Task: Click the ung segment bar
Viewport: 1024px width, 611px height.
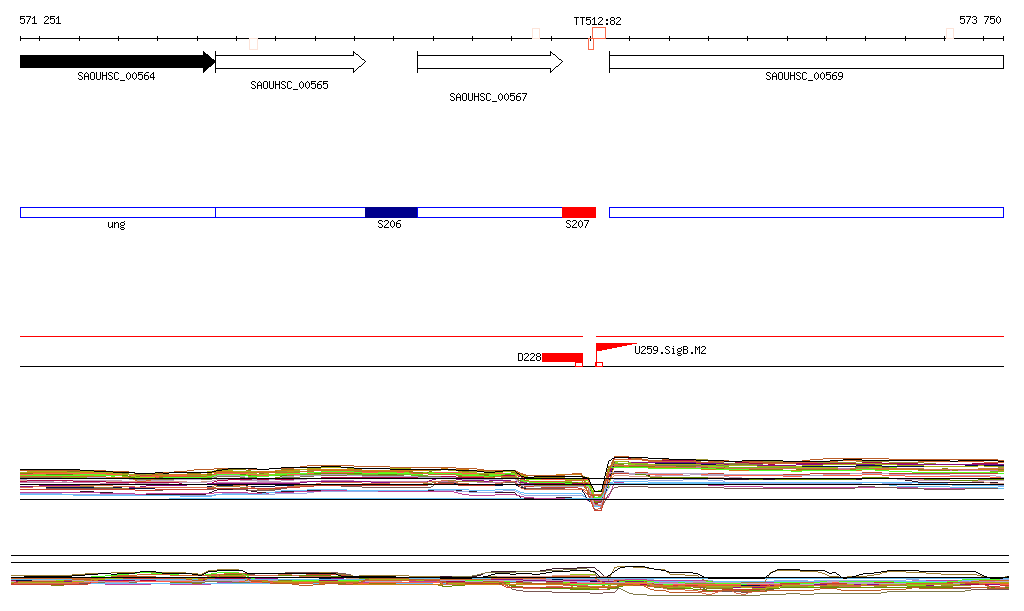Action: coord(117,212)
